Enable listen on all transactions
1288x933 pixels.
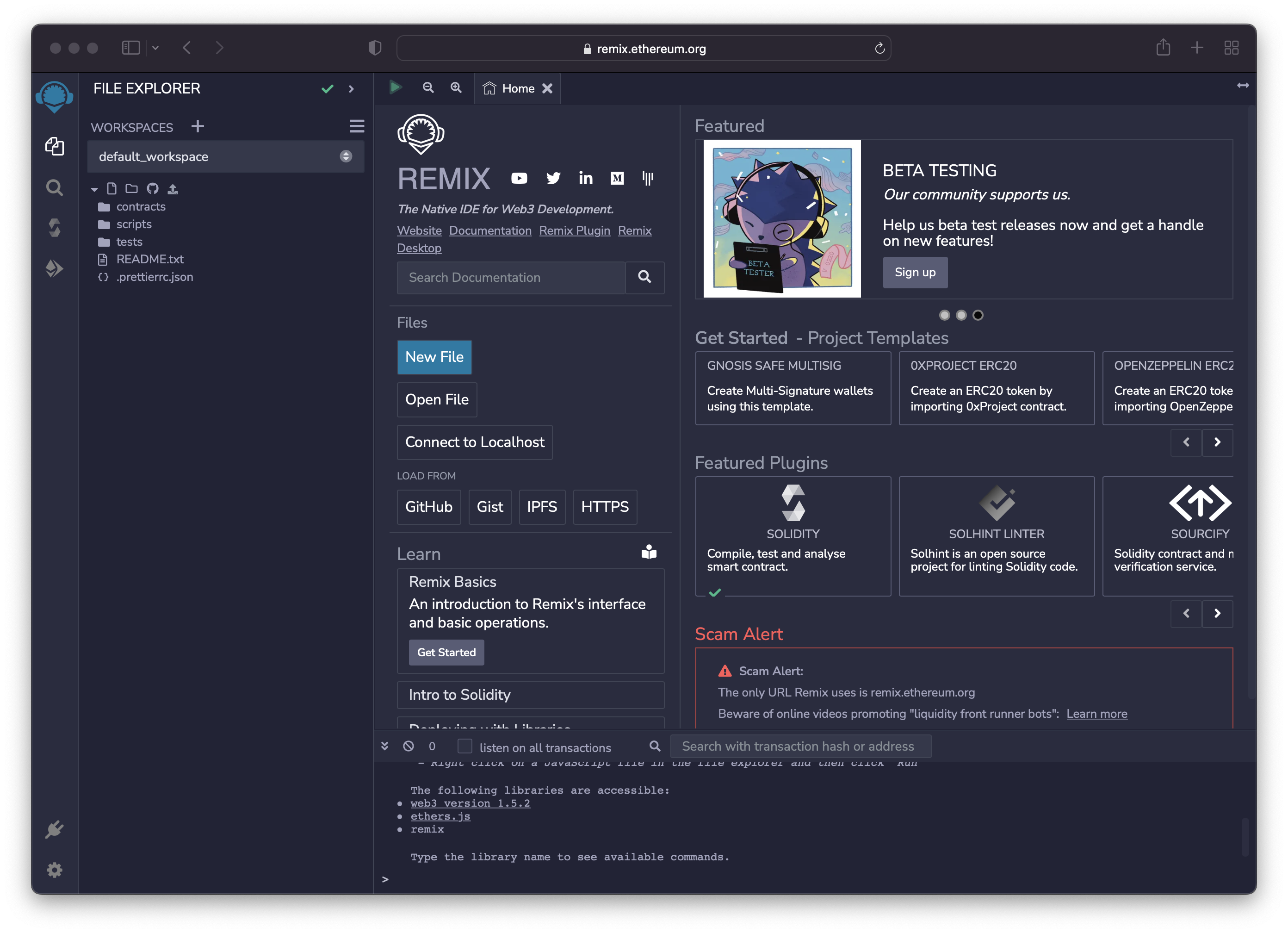(x=465, y=746)
